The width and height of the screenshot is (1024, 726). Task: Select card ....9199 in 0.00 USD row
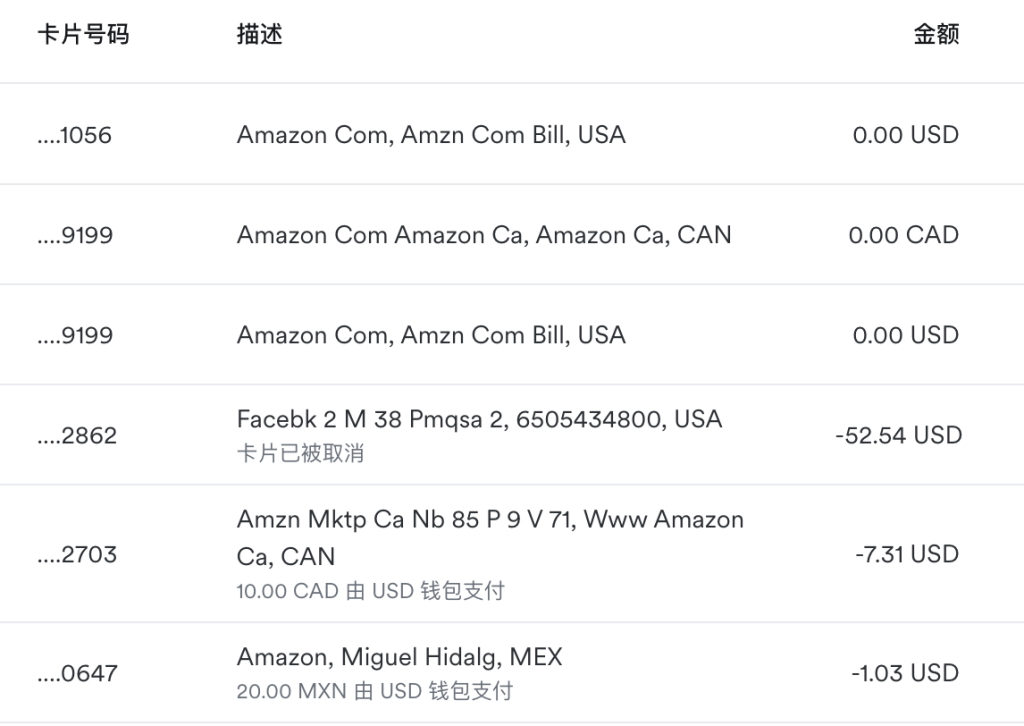click(75, 336)
